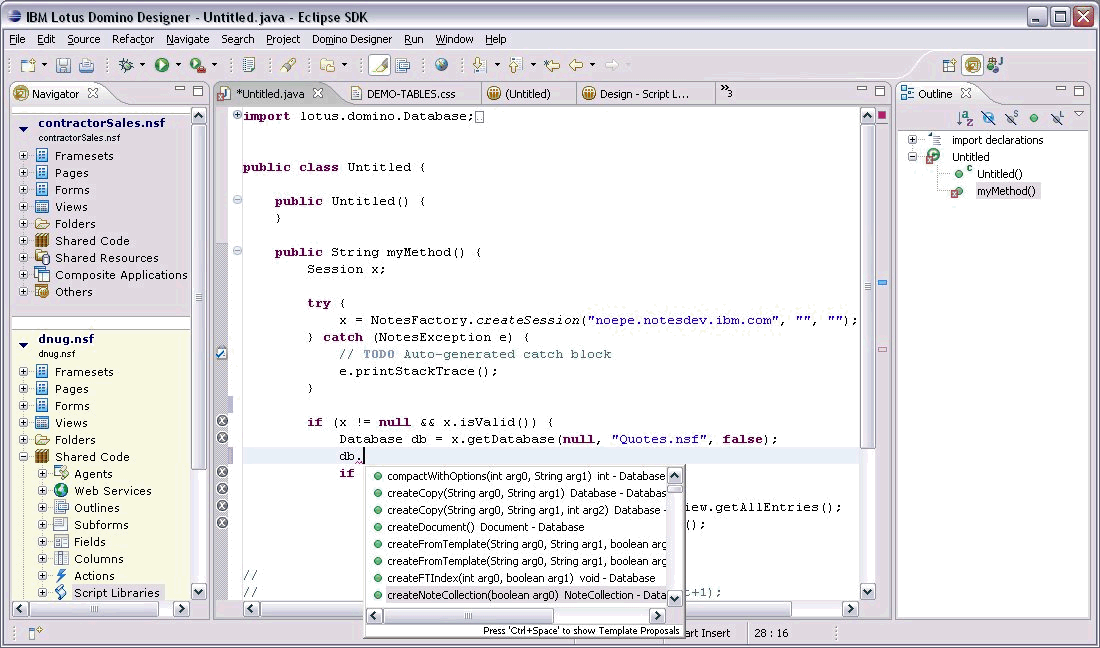Show the hidden editor tabs list
This screenshot has width=1100, height=648.
(x=726, y=92)
